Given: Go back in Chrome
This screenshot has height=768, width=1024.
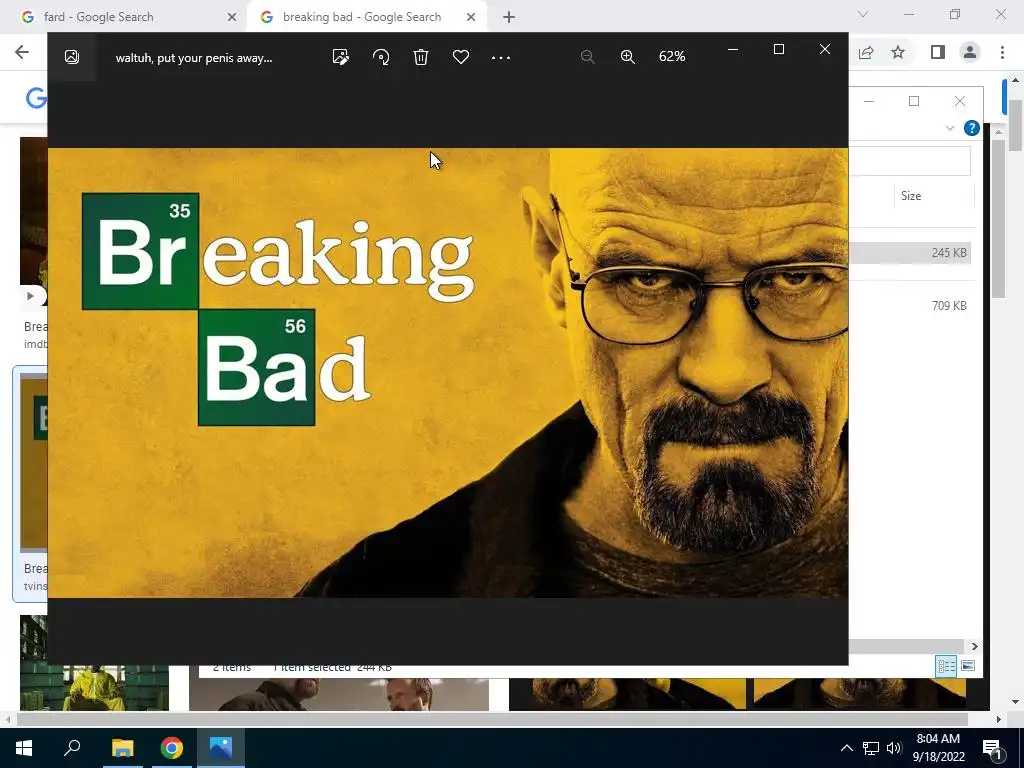Looking at the screenshot, I should tap(22, 52).
